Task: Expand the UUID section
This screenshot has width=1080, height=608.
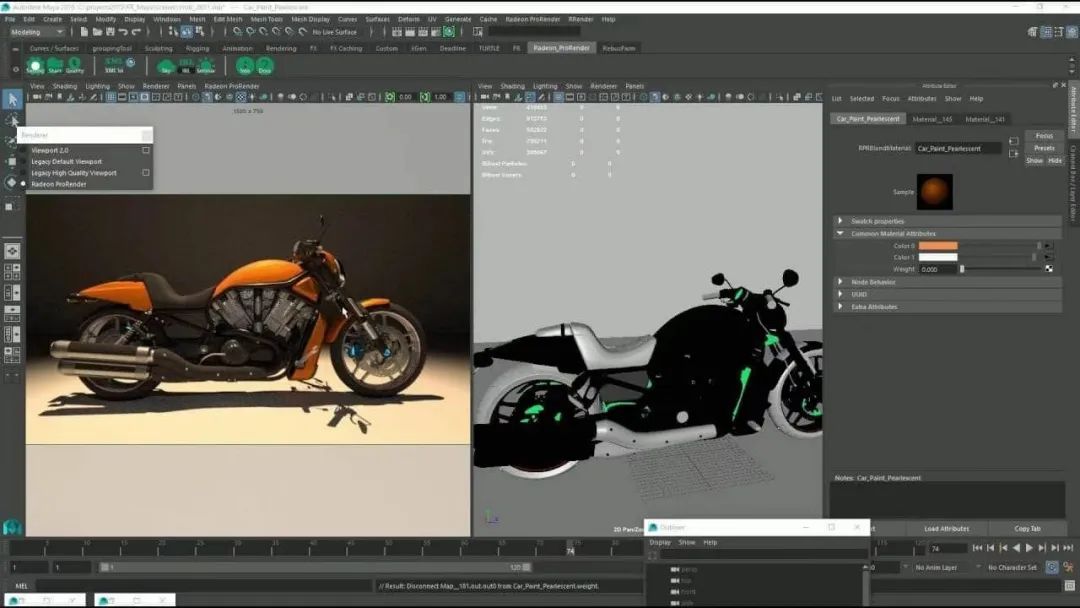Action: (x=946, y=294)
